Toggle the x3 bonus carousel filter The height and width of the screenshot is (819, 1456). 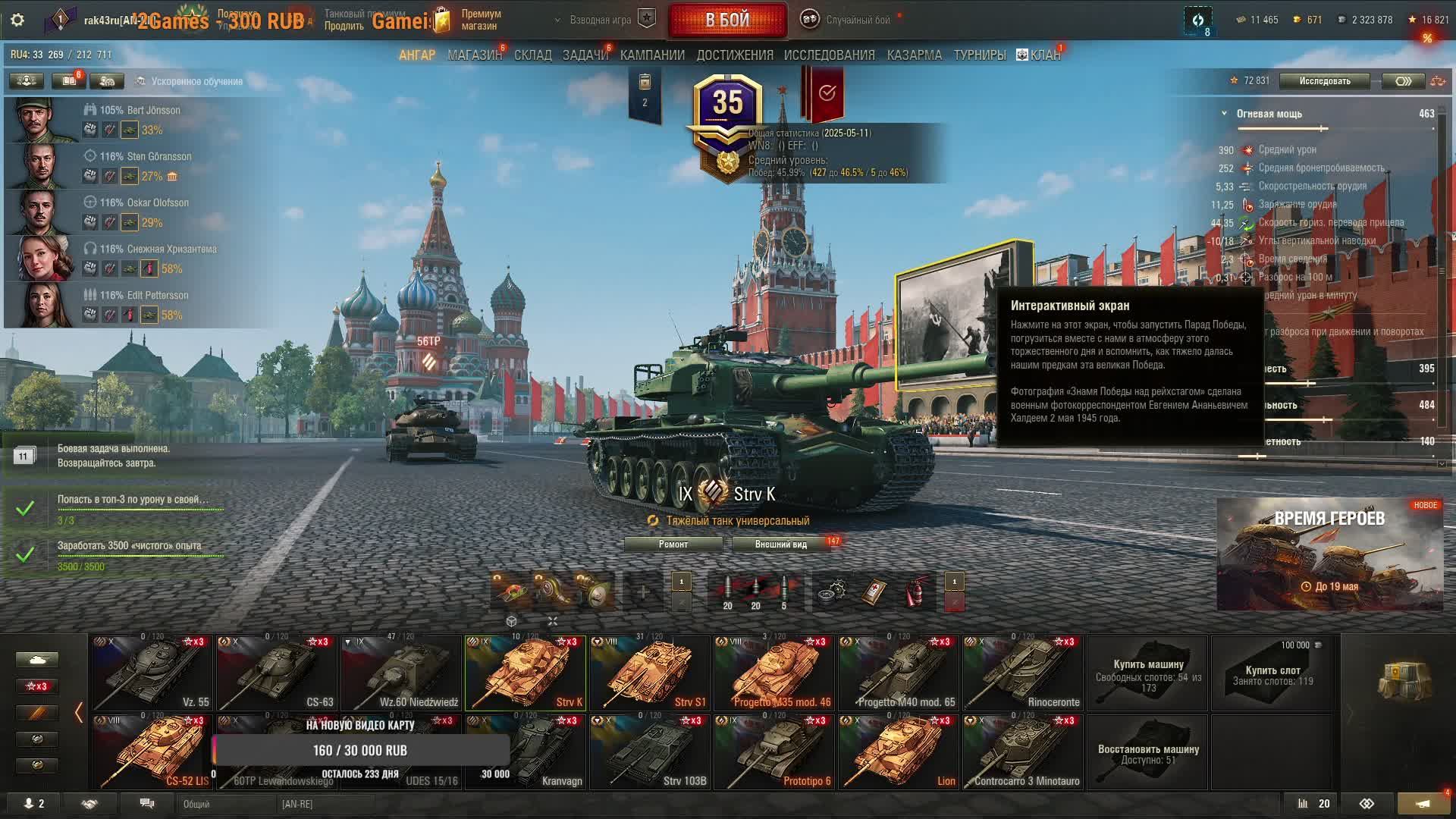[37, 686]
